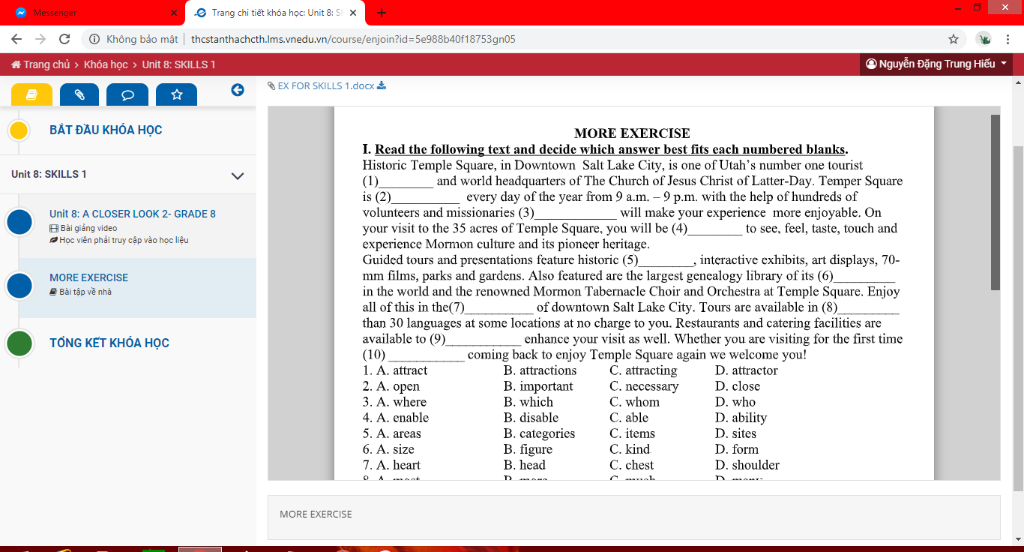The width and height of the screenshot is (1024, 552).
Task: Click answer option '7. A. heart'
Action: click(x=392, y=465)
